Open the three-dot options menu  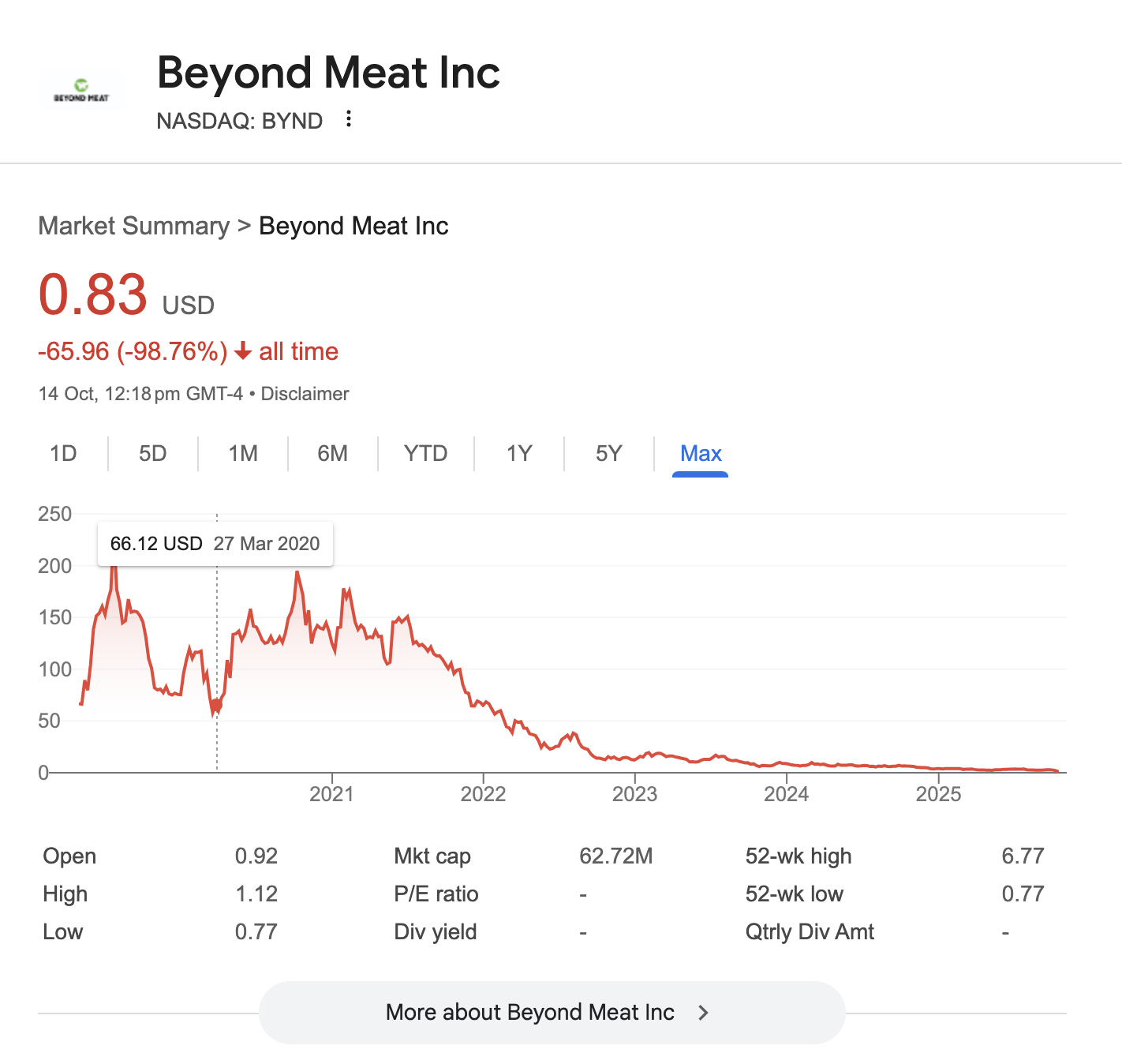pos(349,119)
